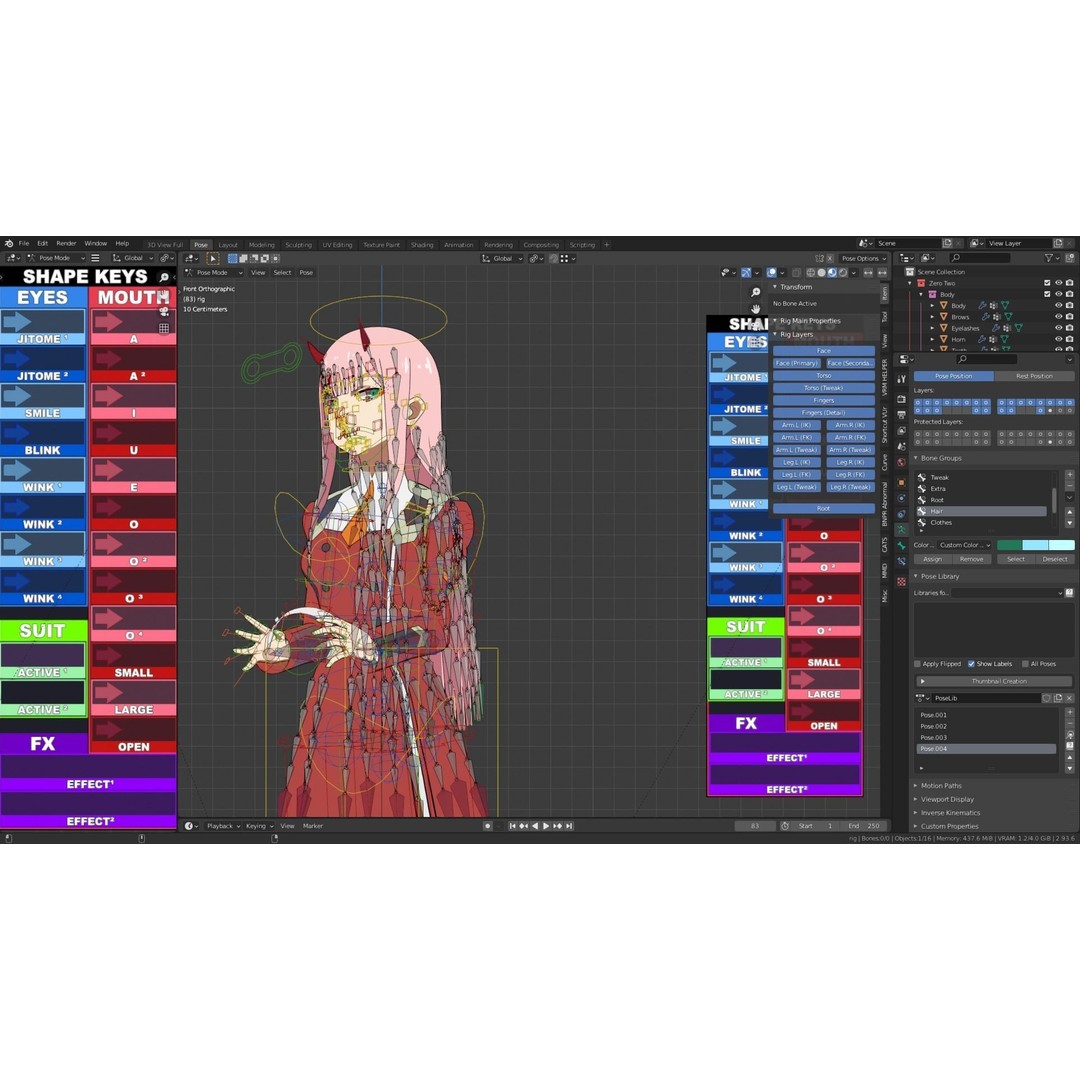Toggle the PoseLib fake user shield
Viewport: 1080px width, 1080px height.
(1046, 698)
